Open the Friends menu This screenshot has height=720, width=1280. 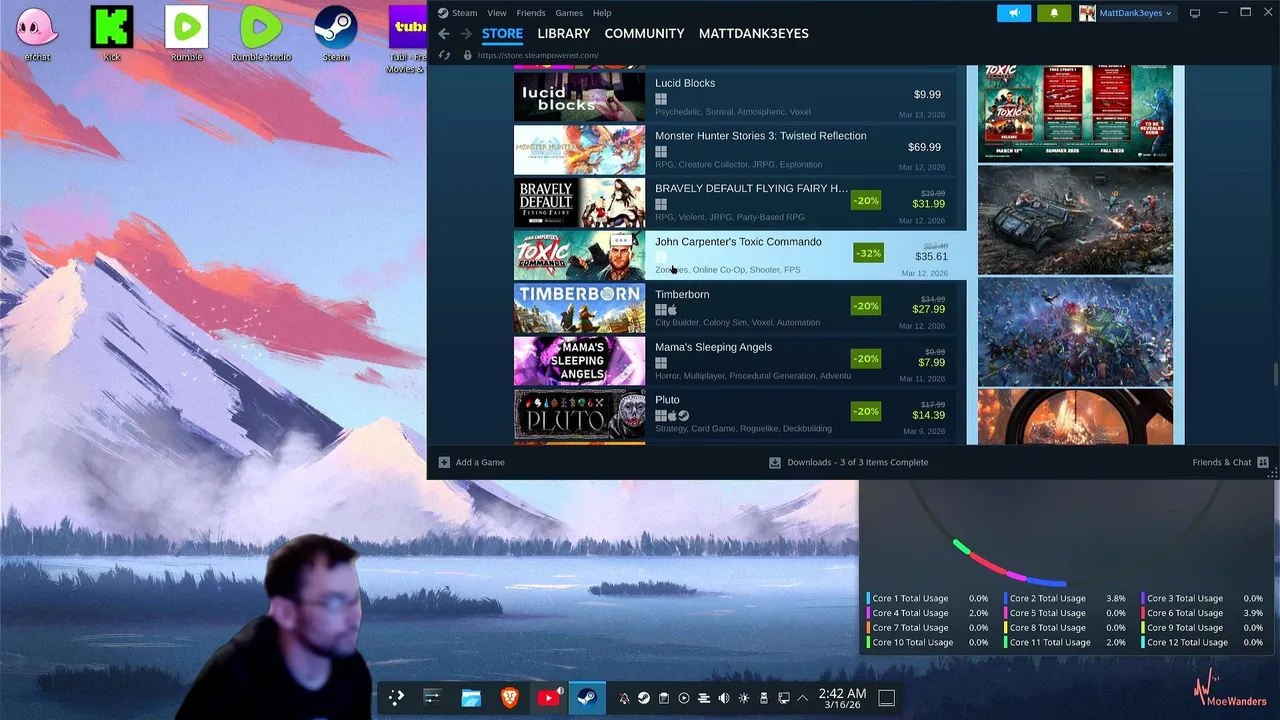pos(531,13)
